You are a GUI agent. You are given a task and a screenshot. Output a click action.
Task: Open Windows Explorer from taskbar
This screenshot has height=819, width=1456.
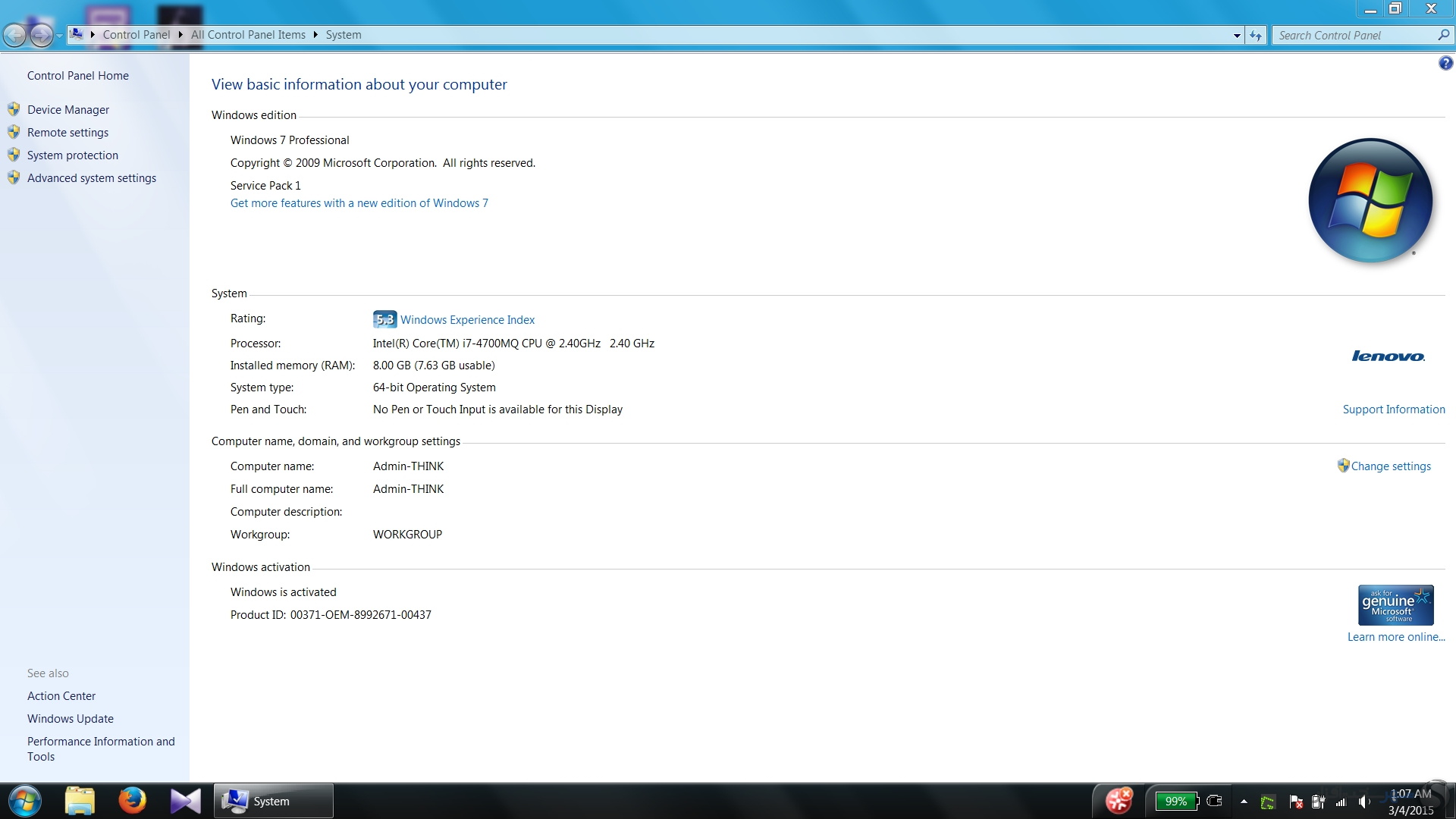click(80, 801)
